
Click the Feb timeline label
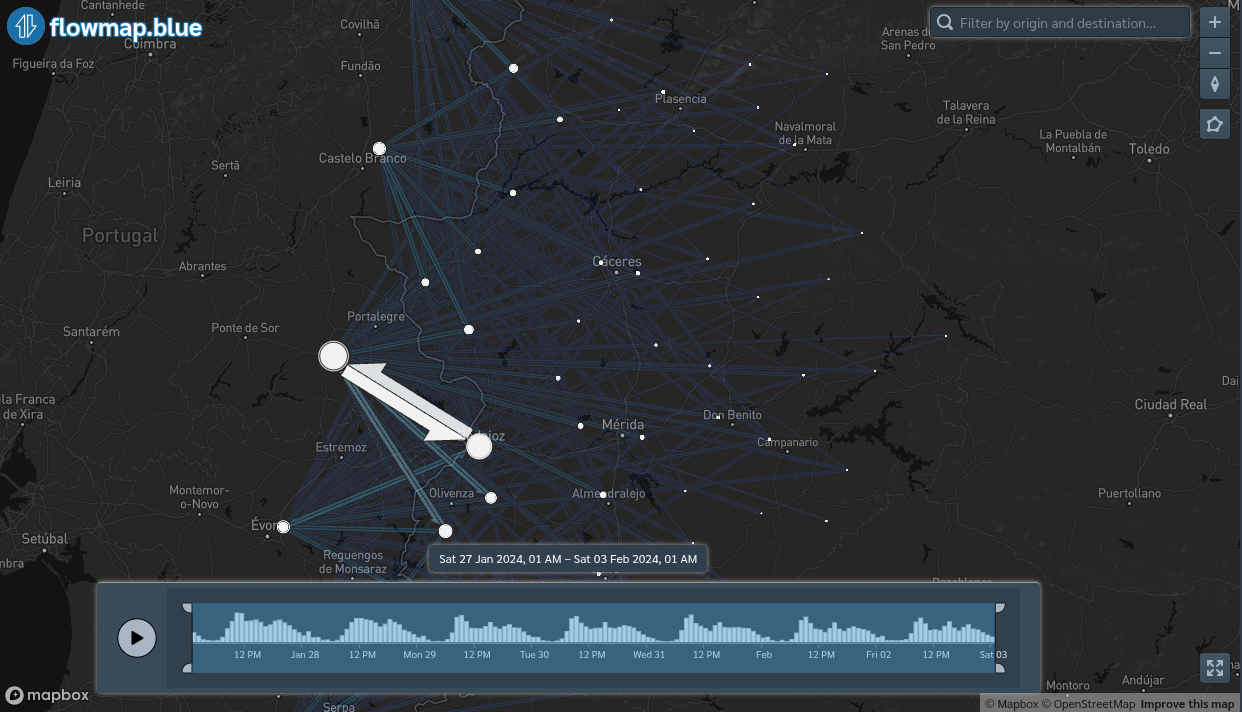point(764,655)
